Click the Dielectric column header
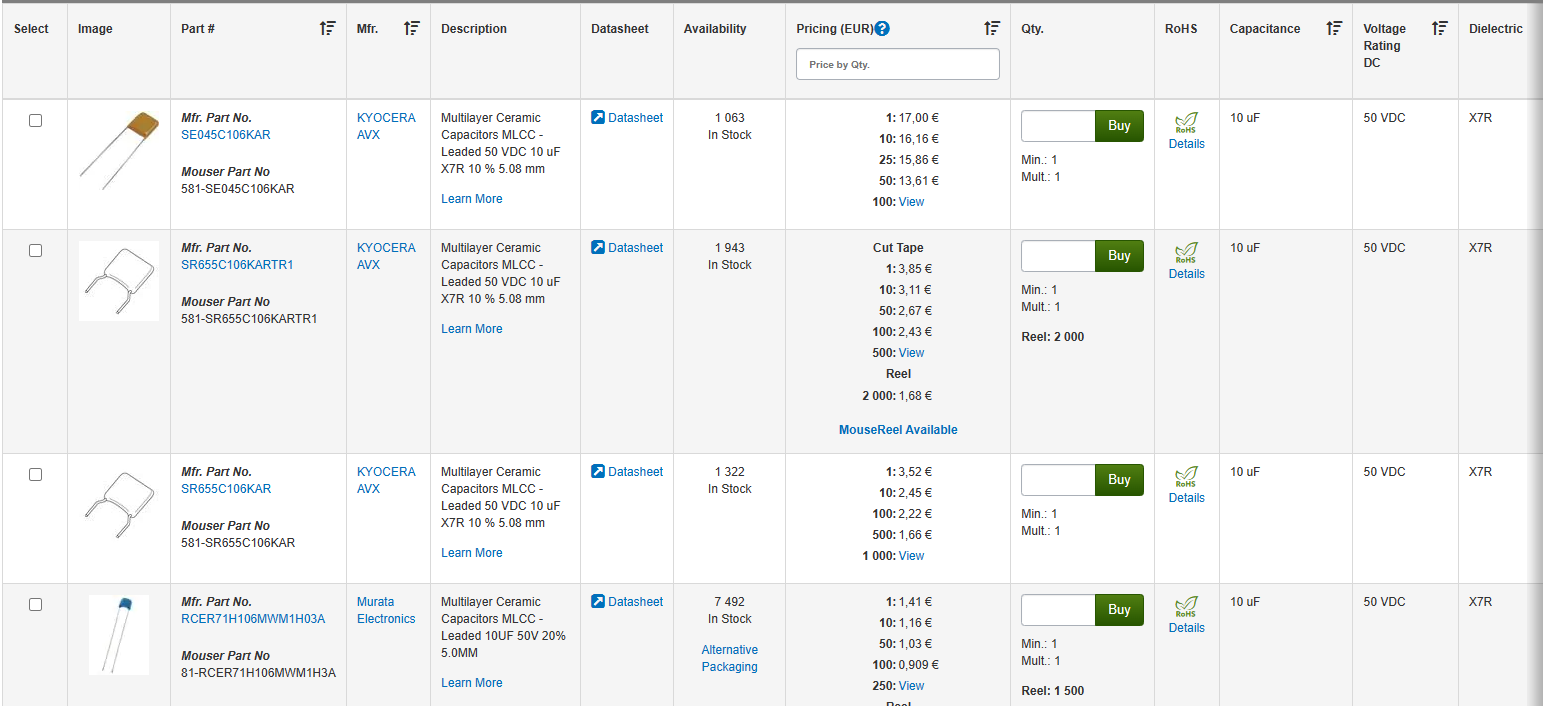1543x706 pixels. (1495, 29)
